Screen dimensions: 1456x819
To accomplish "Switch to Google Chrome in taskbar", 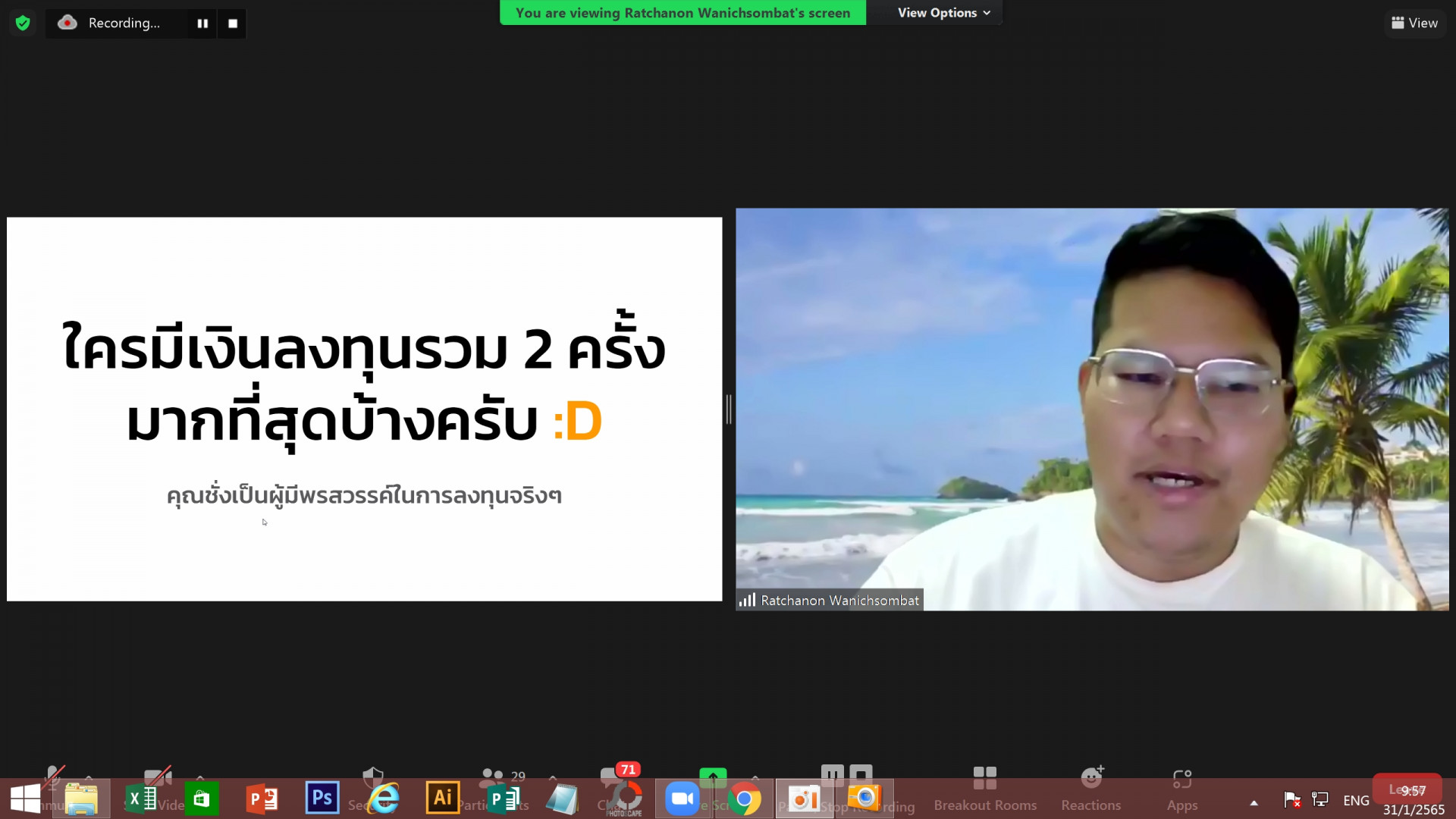I will [x=744, y=799].
